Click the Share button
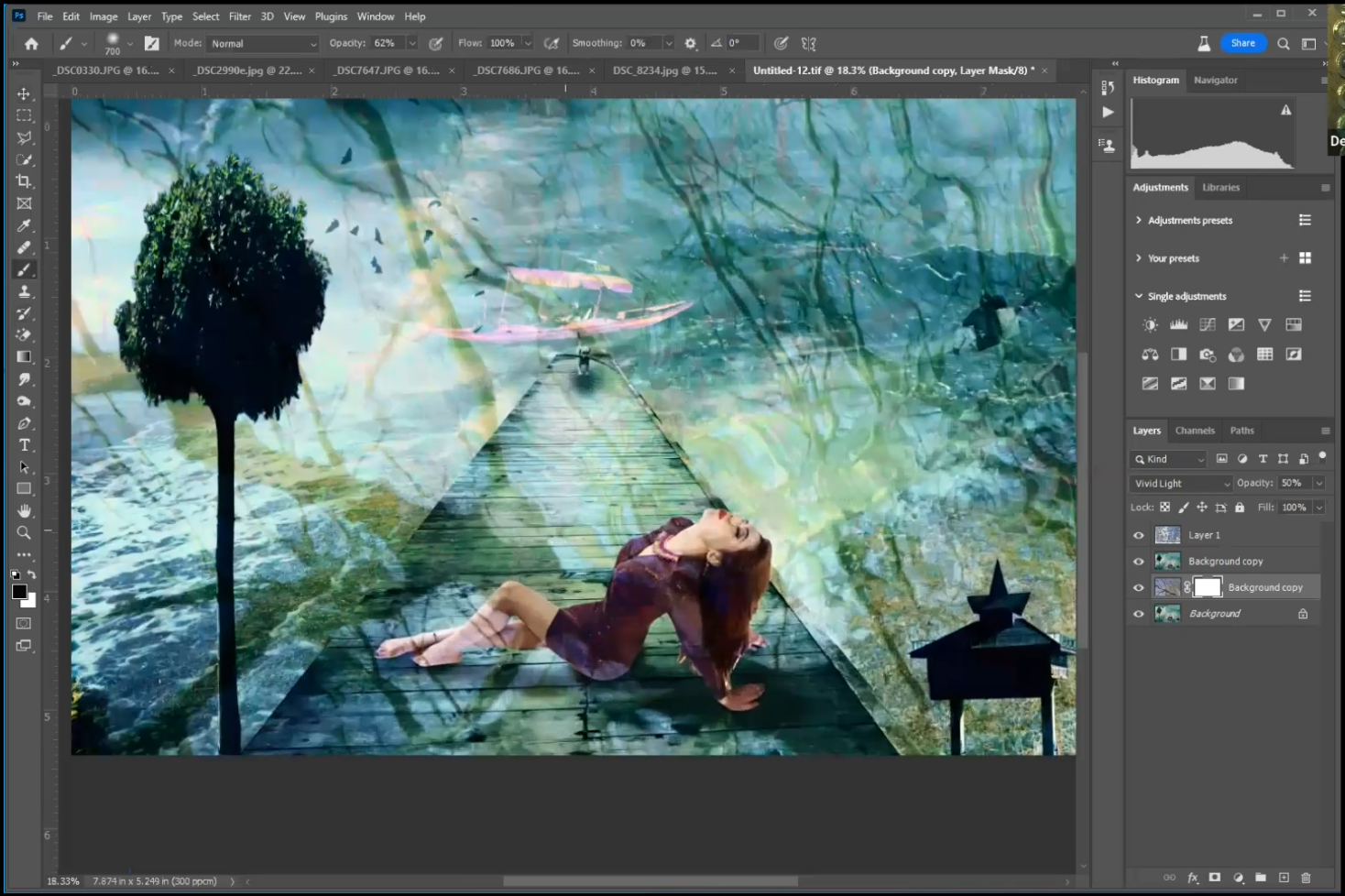Image resolution: width=1345 pixels, height=896 pixels. (x=1242, y=43)
